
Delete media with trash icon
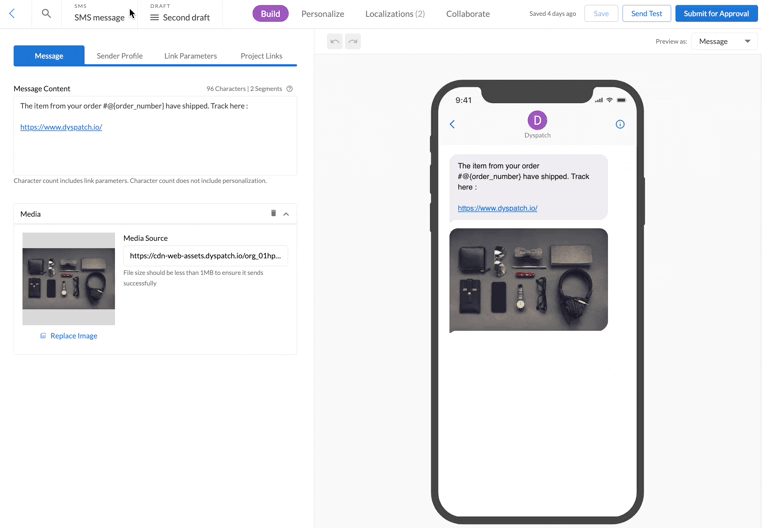[273, 213]
